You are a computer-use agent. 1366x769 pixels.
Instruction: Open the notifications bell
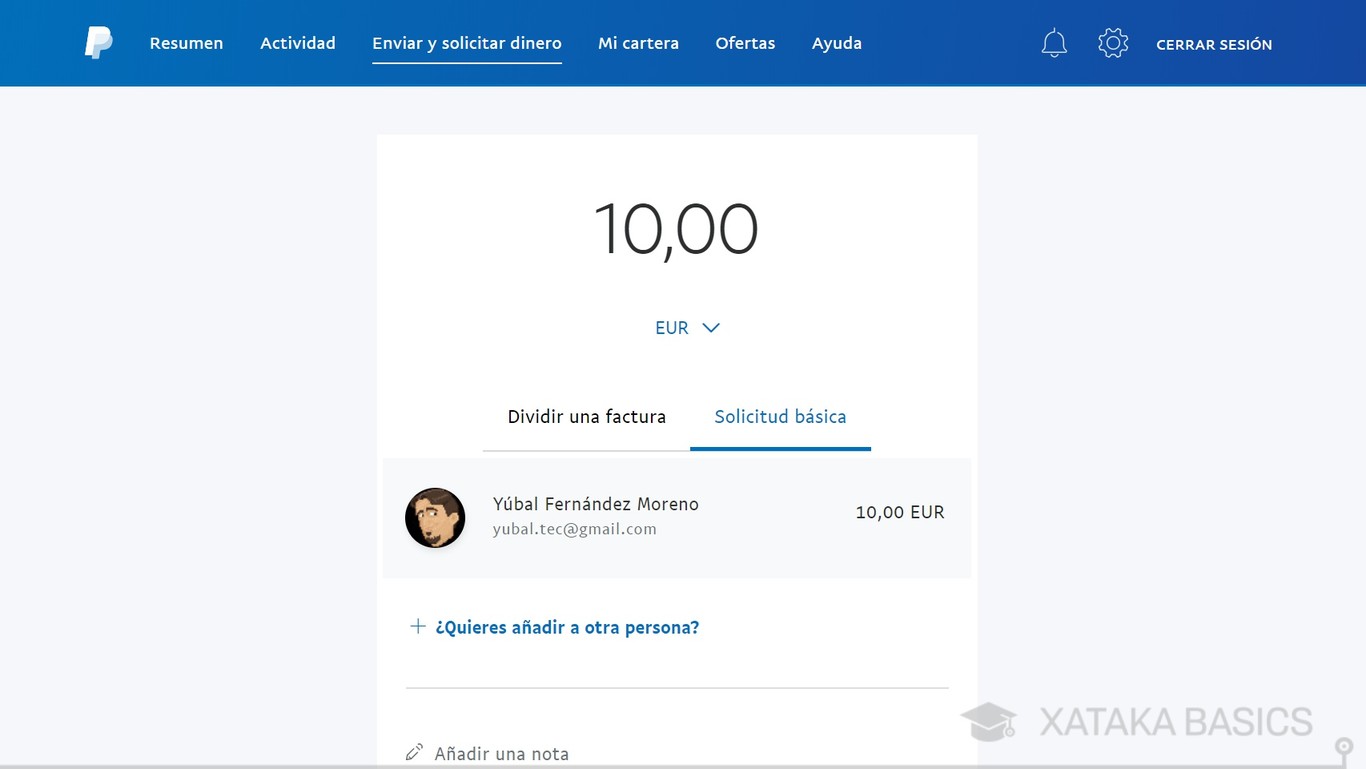pos(1053,42)
